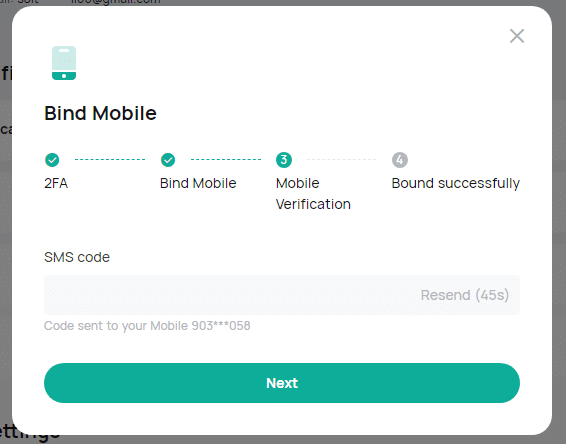The height and width of the screenshot is (444, 566).
Task: Click the 2FA step label
Action: tap(56, 183)
